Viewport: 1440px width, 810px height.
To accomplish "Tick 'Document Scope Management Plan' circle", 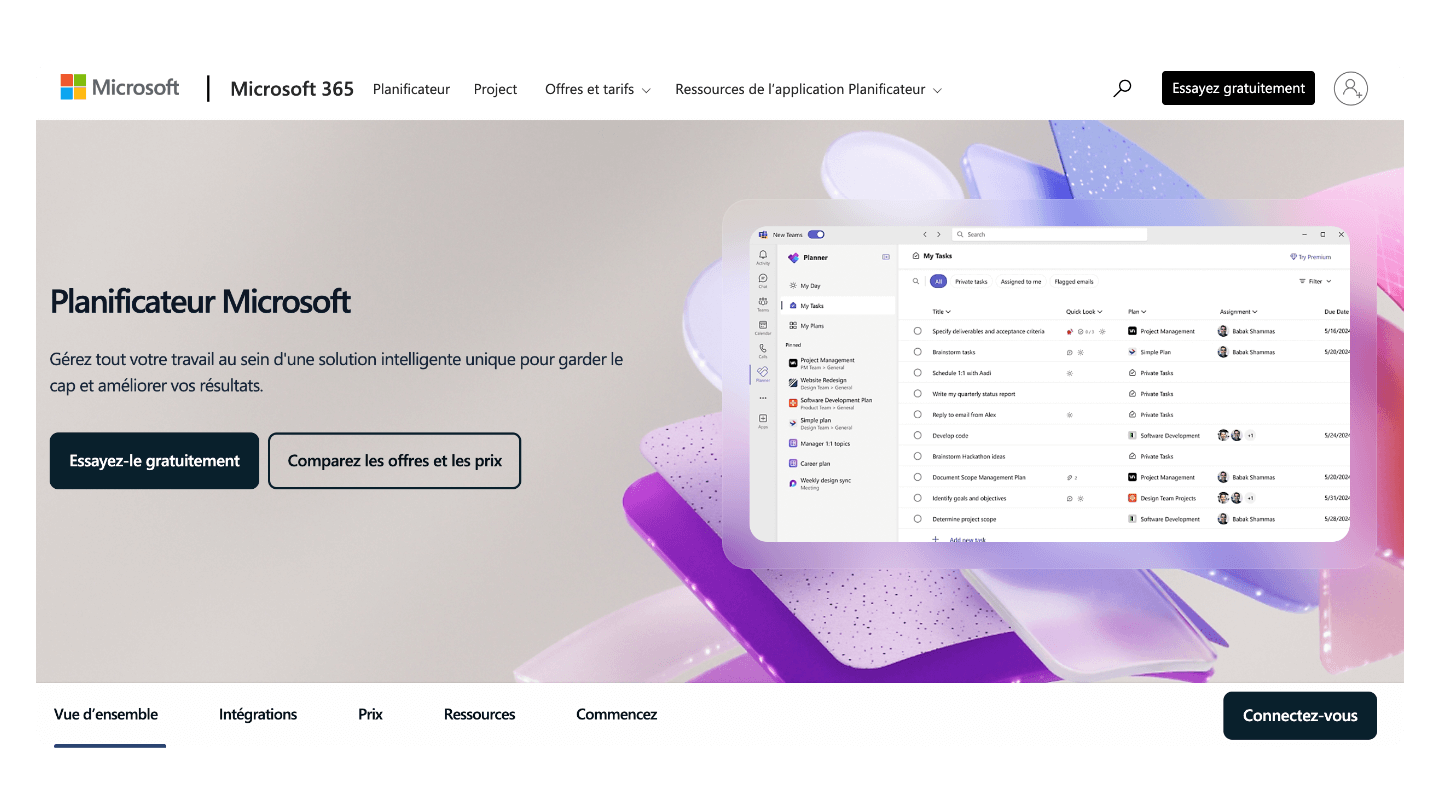I will (x=918, y=477).
